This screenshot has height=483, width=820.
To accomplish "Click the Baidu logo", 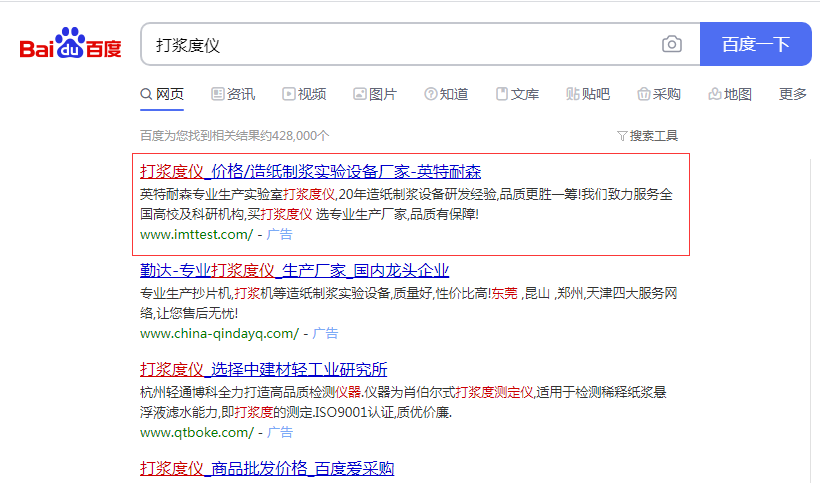I will tap(70, 45).
